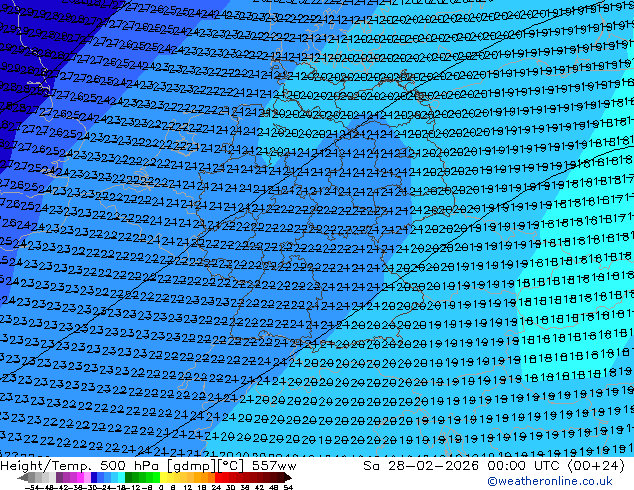Open the weatheronline.co.uk copyright link
This screenshot has width=634, height=490.
click(x=550, y=481)
